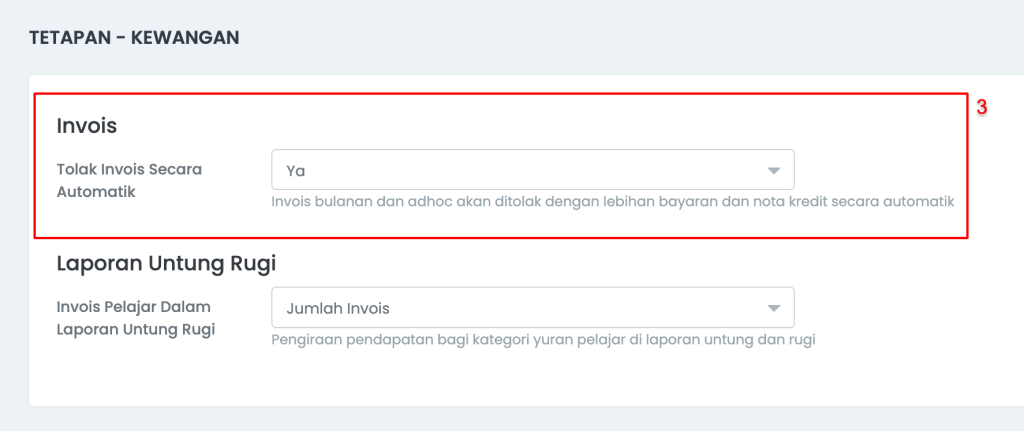Viewport: 1024px width, 431px height.
Task: Click the 'Invois' section heading
Action: (x=87, y=125)
